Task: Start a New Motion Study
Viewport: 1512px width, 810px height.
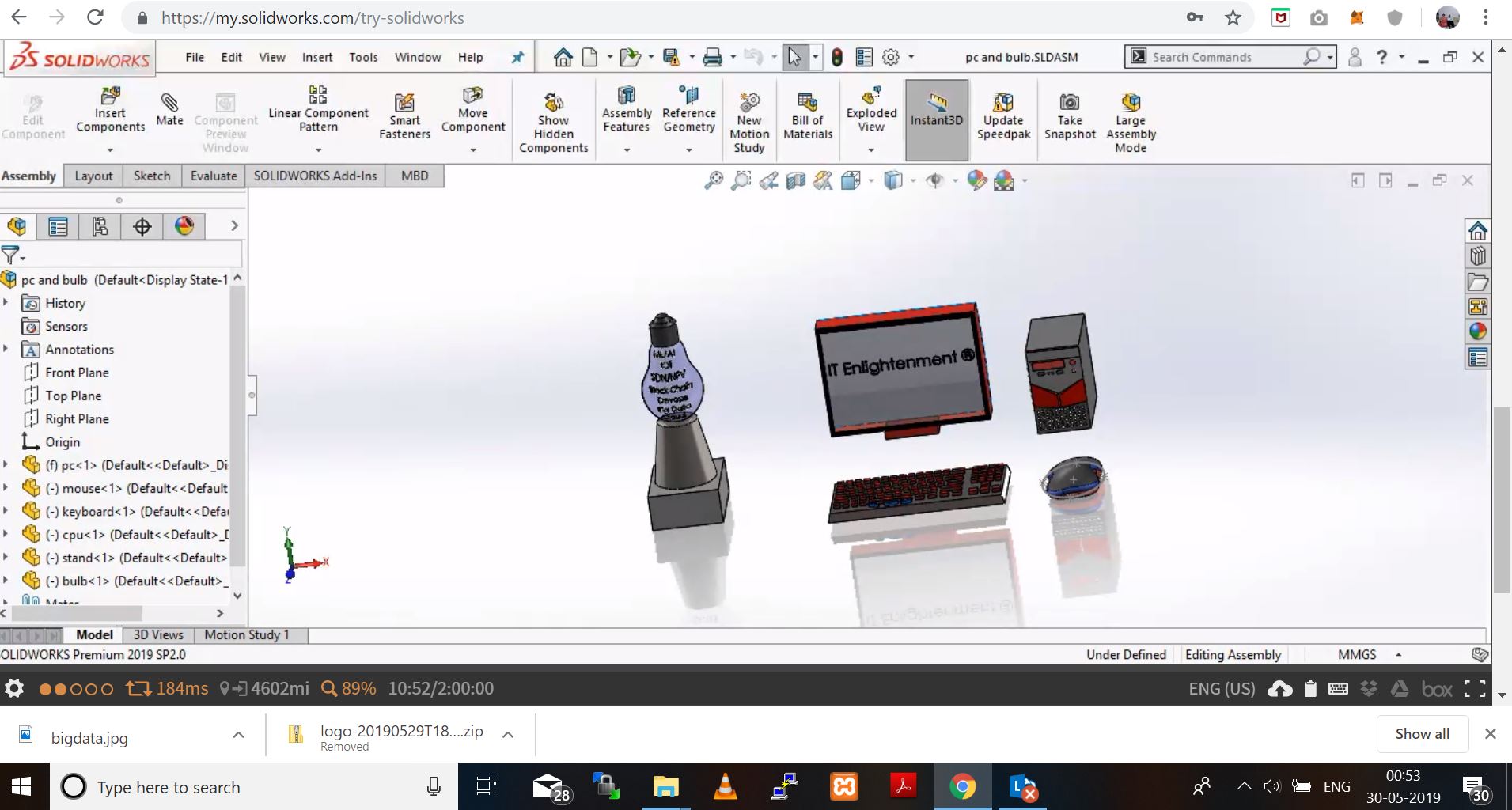Action: coord(748,122)
